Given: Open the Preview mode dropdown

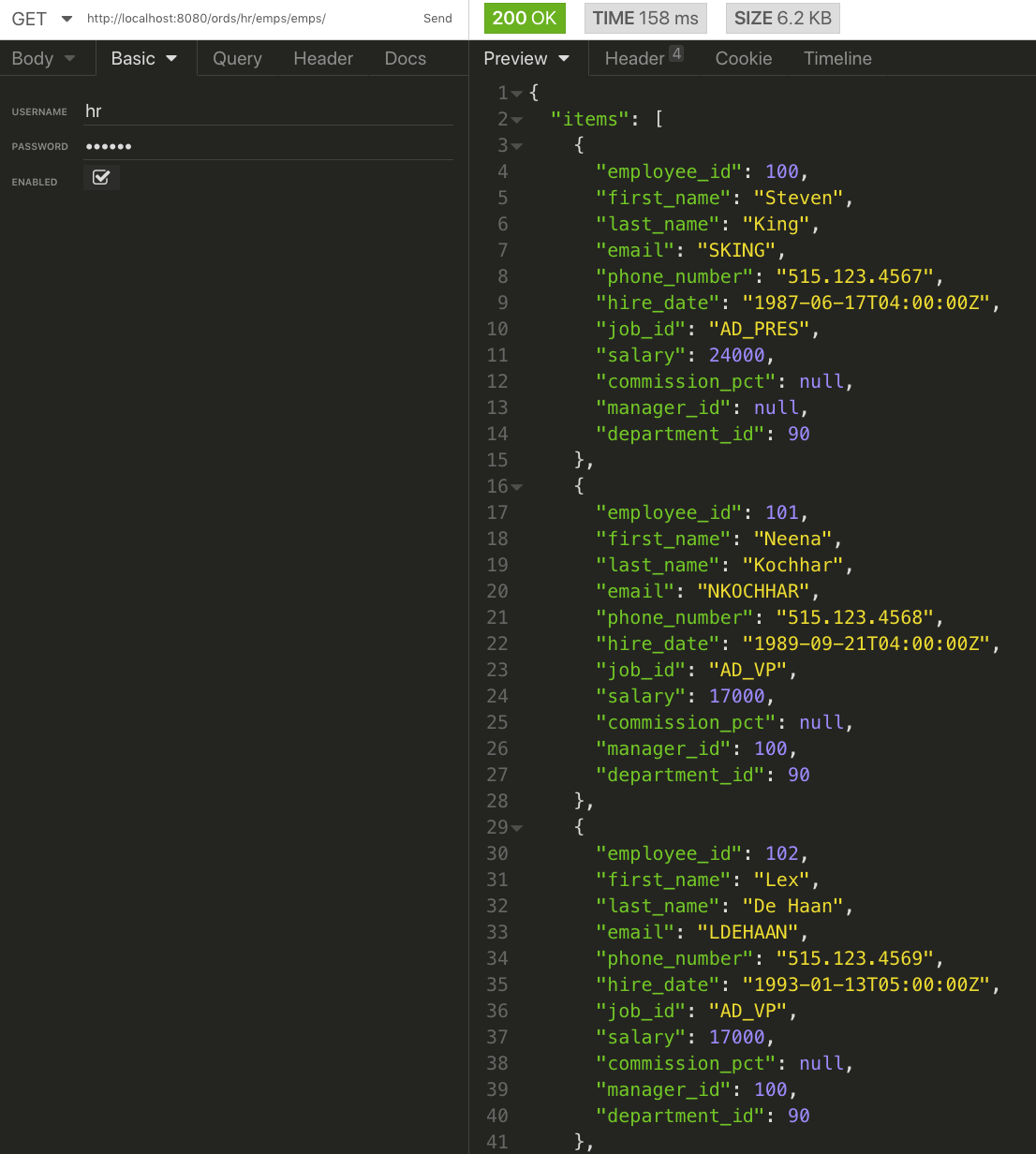Looking at the screenshot, I should click(526, 58).
